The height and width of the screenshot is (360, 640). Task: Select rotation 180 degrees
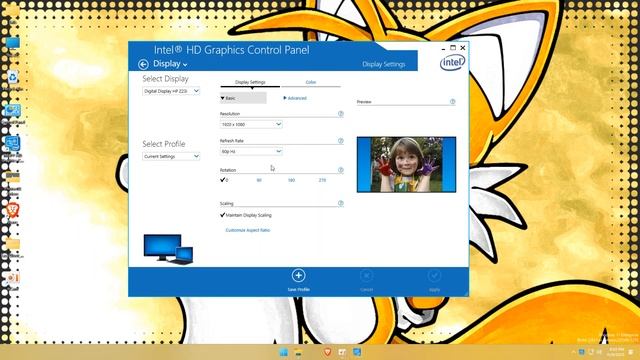(x=291, y=180)
